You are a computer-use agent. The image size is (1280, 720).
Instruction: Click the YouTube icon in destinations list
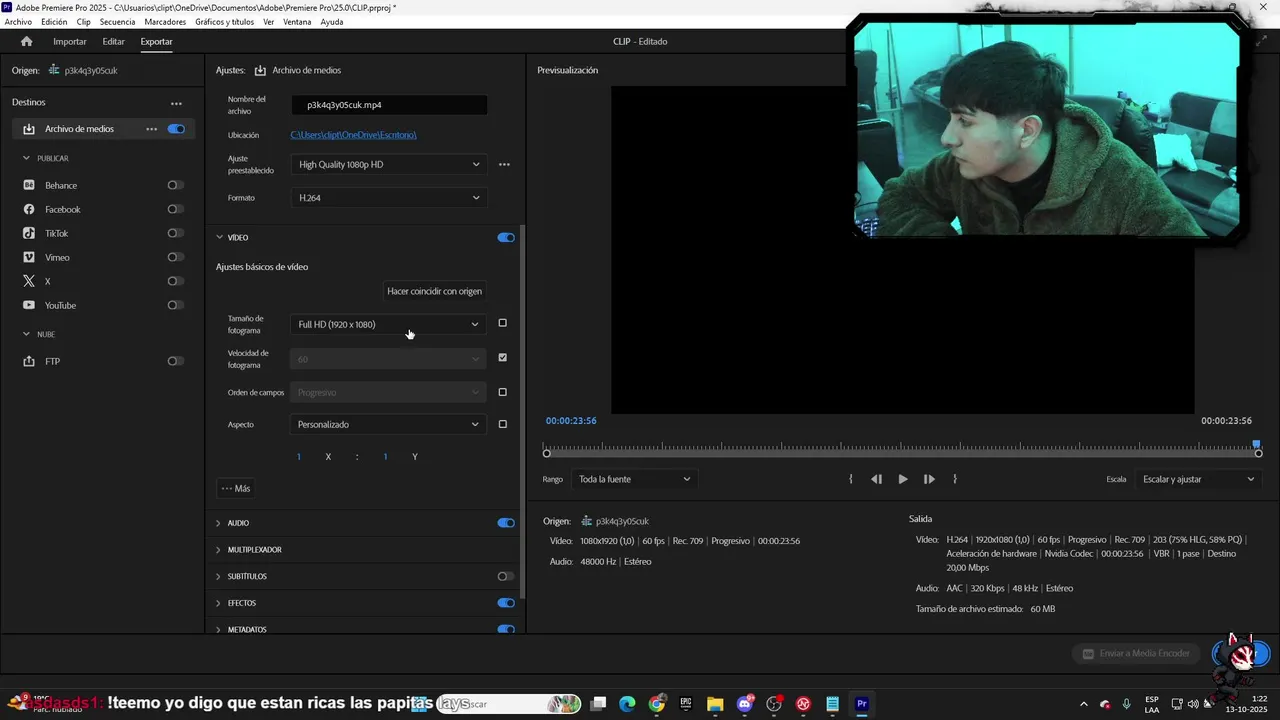29,305
